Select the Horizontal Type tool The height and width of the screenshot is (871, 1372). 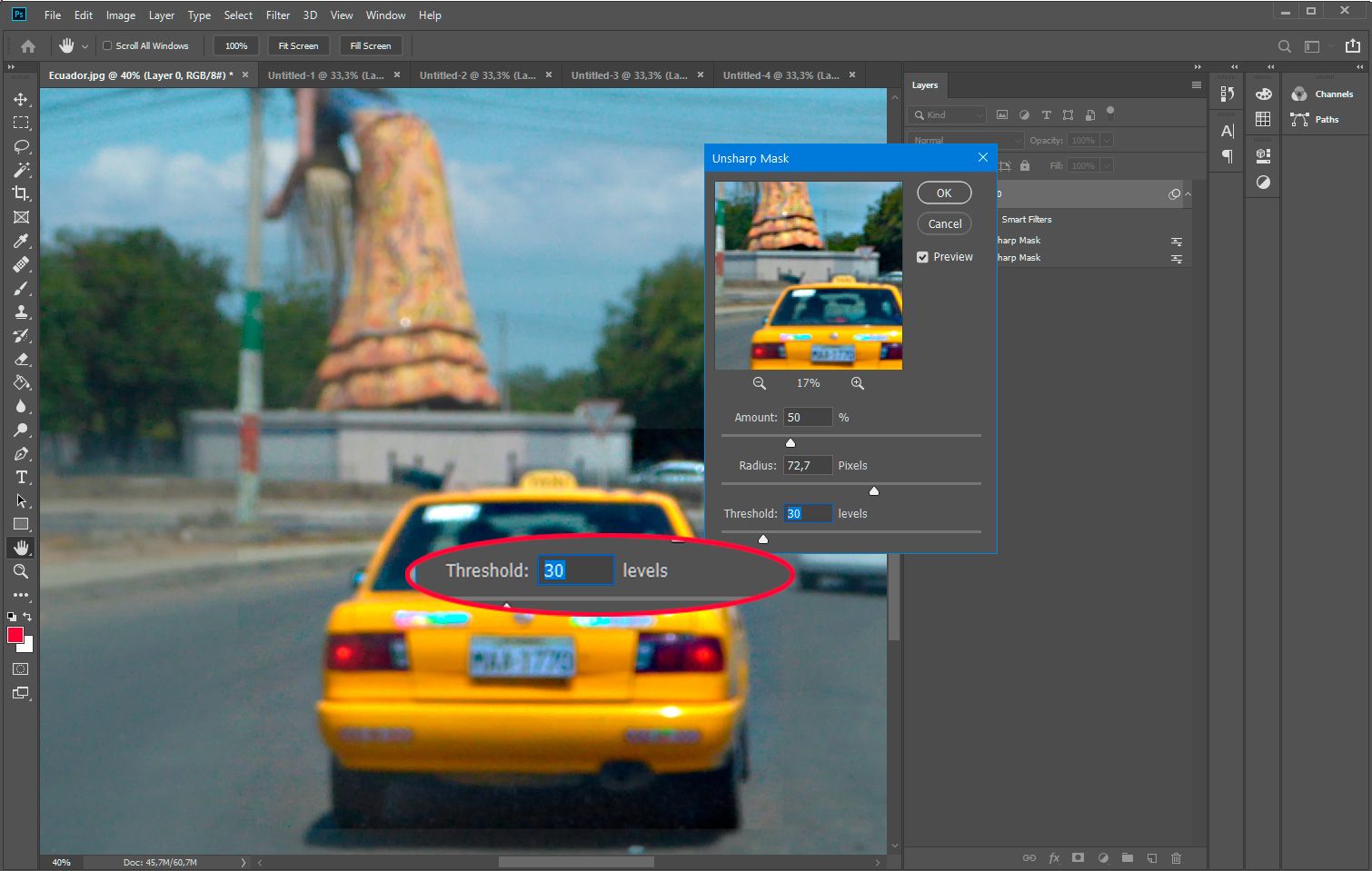click(20, 477)
